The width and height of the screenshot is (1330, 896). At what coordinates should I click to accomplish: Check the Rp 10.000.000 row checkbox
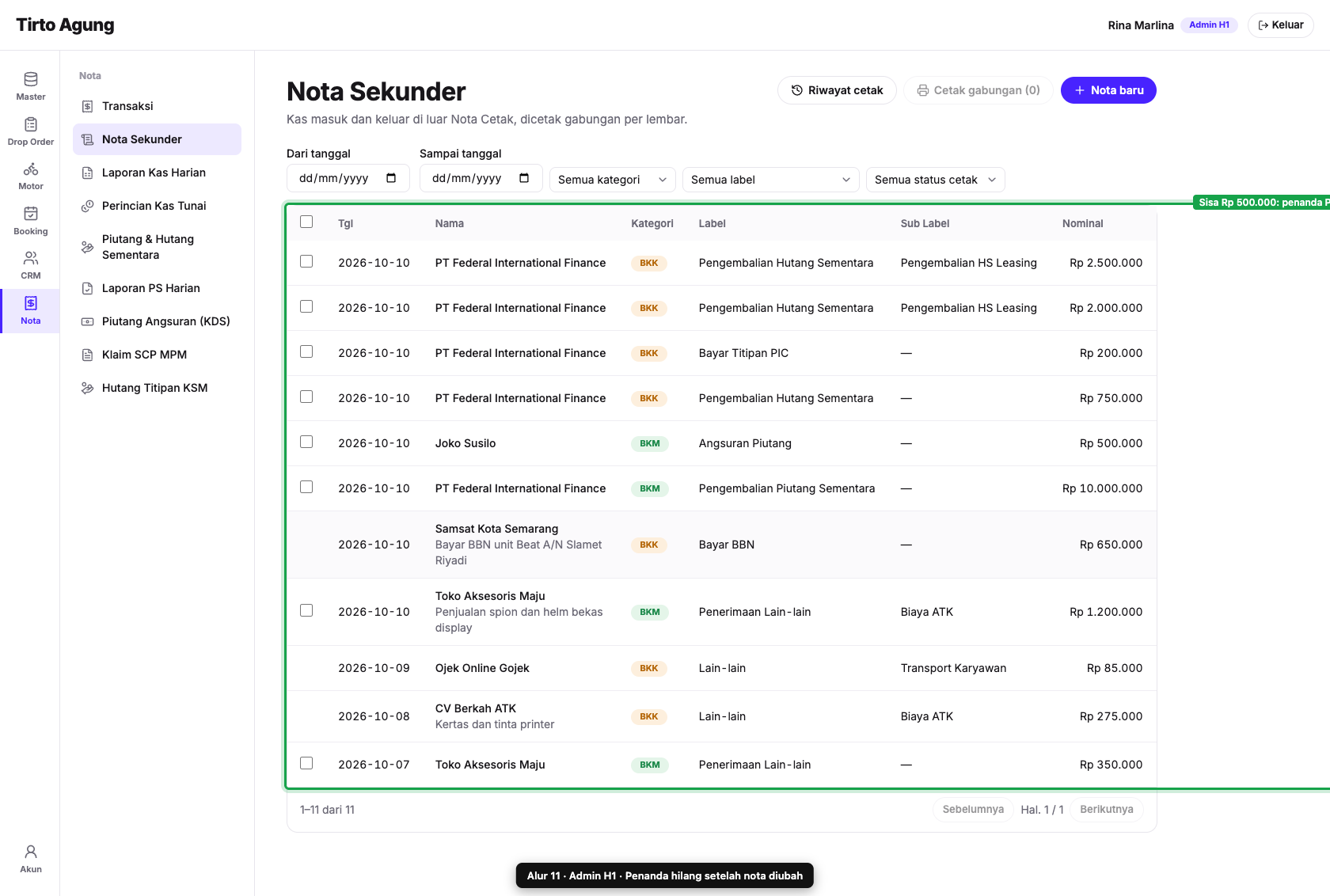click(306, 487)
